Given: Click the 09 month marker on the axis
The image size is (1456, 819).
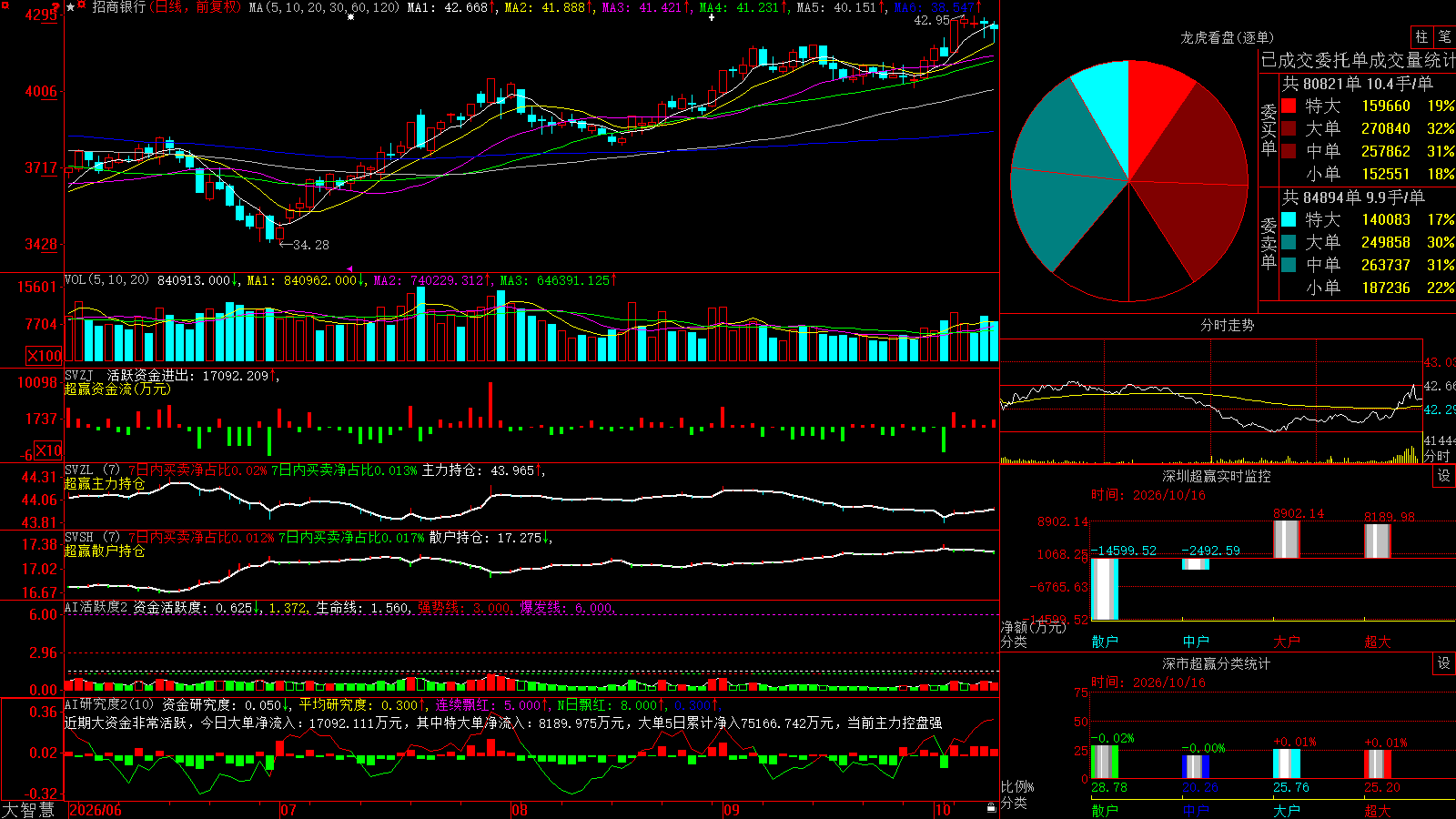Looking at the screenshot, I should click(732, 810).
